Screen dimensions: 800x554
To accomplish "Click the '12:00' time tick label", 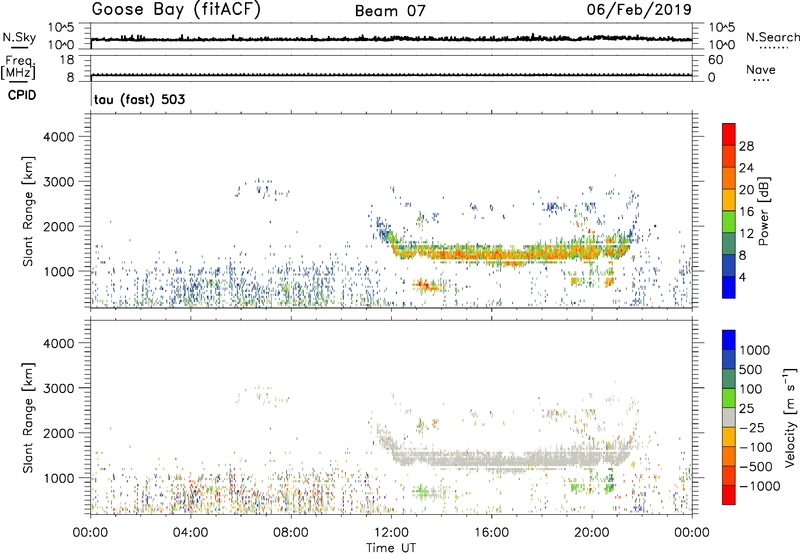I will click(x=391, y=533).
